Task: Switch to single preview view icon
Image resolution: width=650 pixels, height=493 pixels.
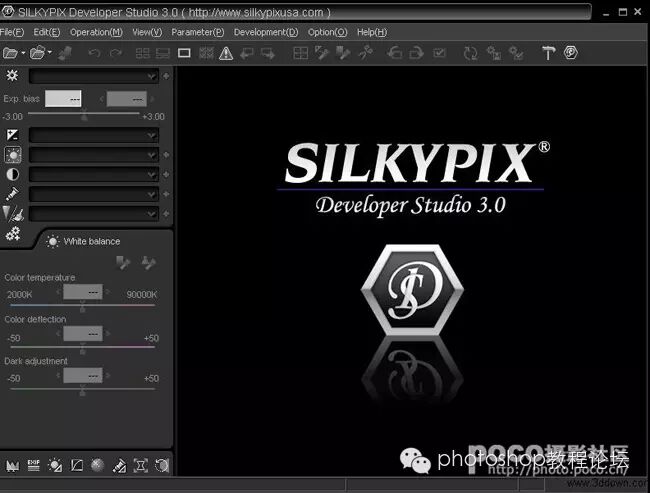Action: (x=184, y=53)
